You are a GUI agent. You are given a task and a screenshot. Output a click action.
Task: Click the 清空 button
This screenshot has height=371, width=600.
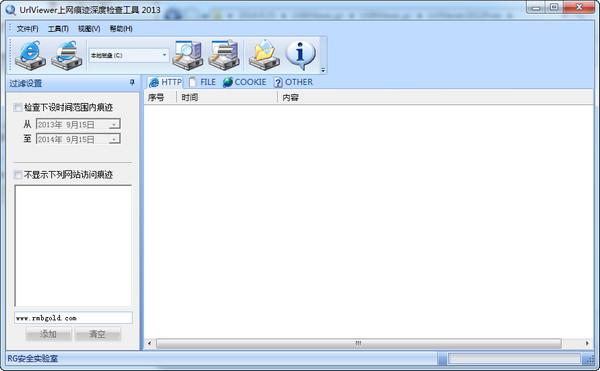(x=98, y=334)
